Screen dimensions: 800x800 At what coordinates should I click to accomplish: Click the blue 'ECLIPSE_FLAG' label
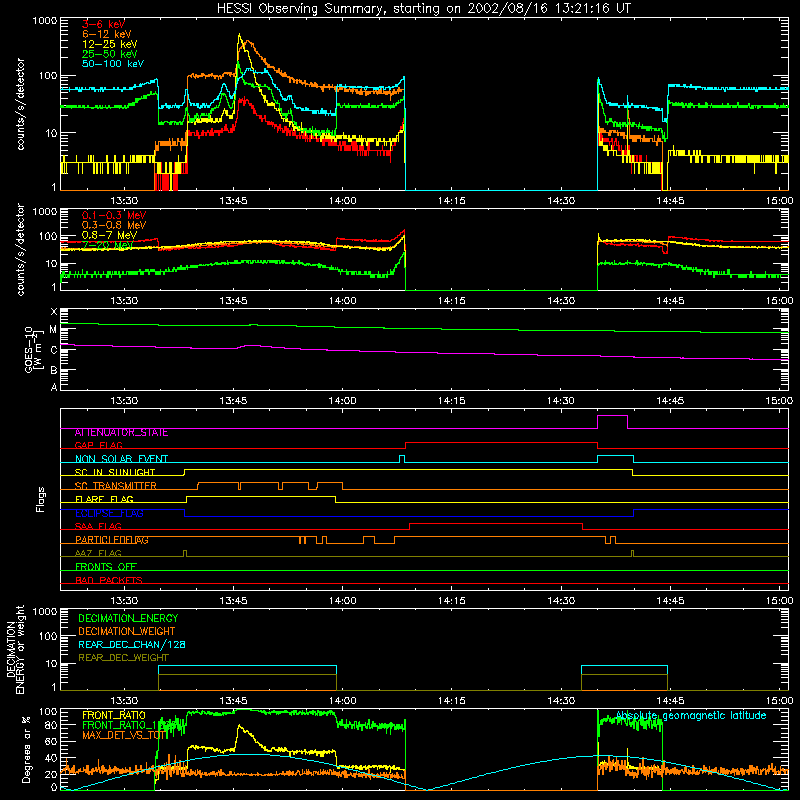109,513
